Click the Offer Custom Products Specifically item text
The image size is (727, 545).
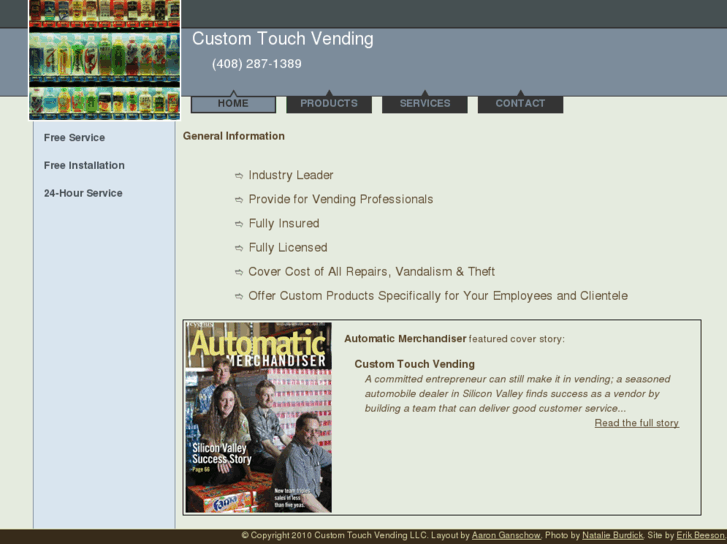point(438,296)
